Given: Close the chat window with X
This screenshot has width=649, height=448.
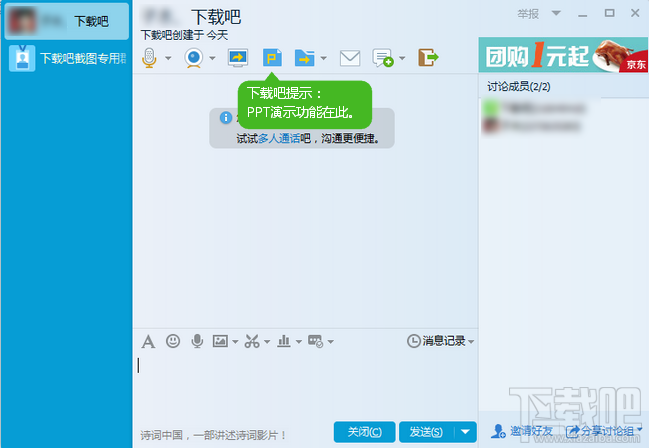Looking at the screenshot, I should (x=635, y=13).
